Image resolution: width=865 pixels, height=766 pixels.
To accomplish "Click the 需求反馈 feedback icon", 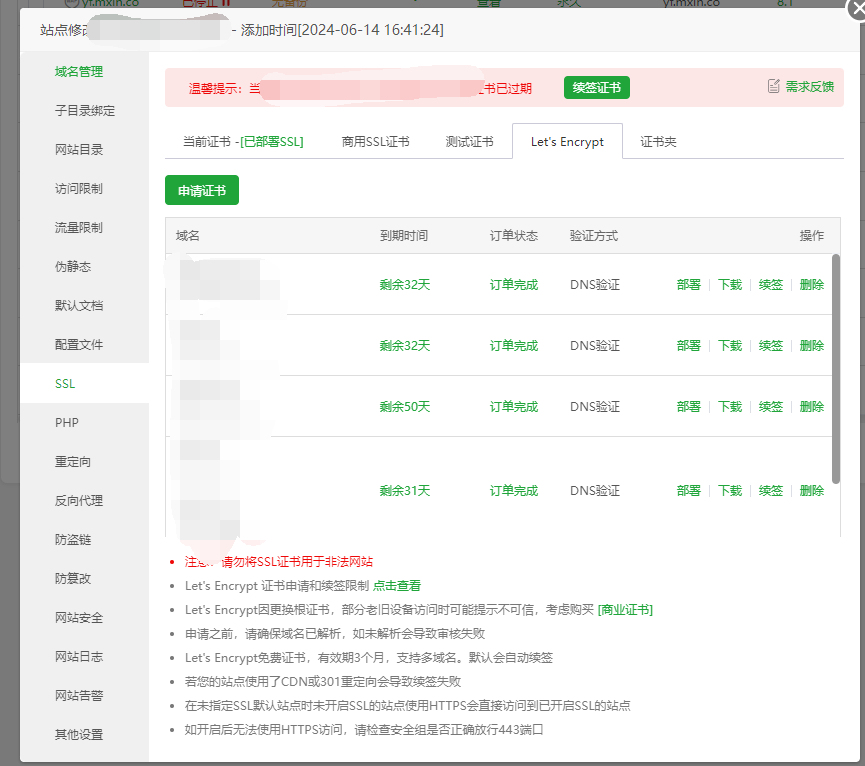I will pos(773,87).
